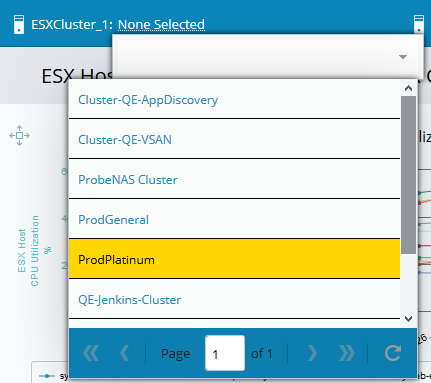Select Cluster-QE-VSAN from the list
431x383 pixels.
[234, 140]
